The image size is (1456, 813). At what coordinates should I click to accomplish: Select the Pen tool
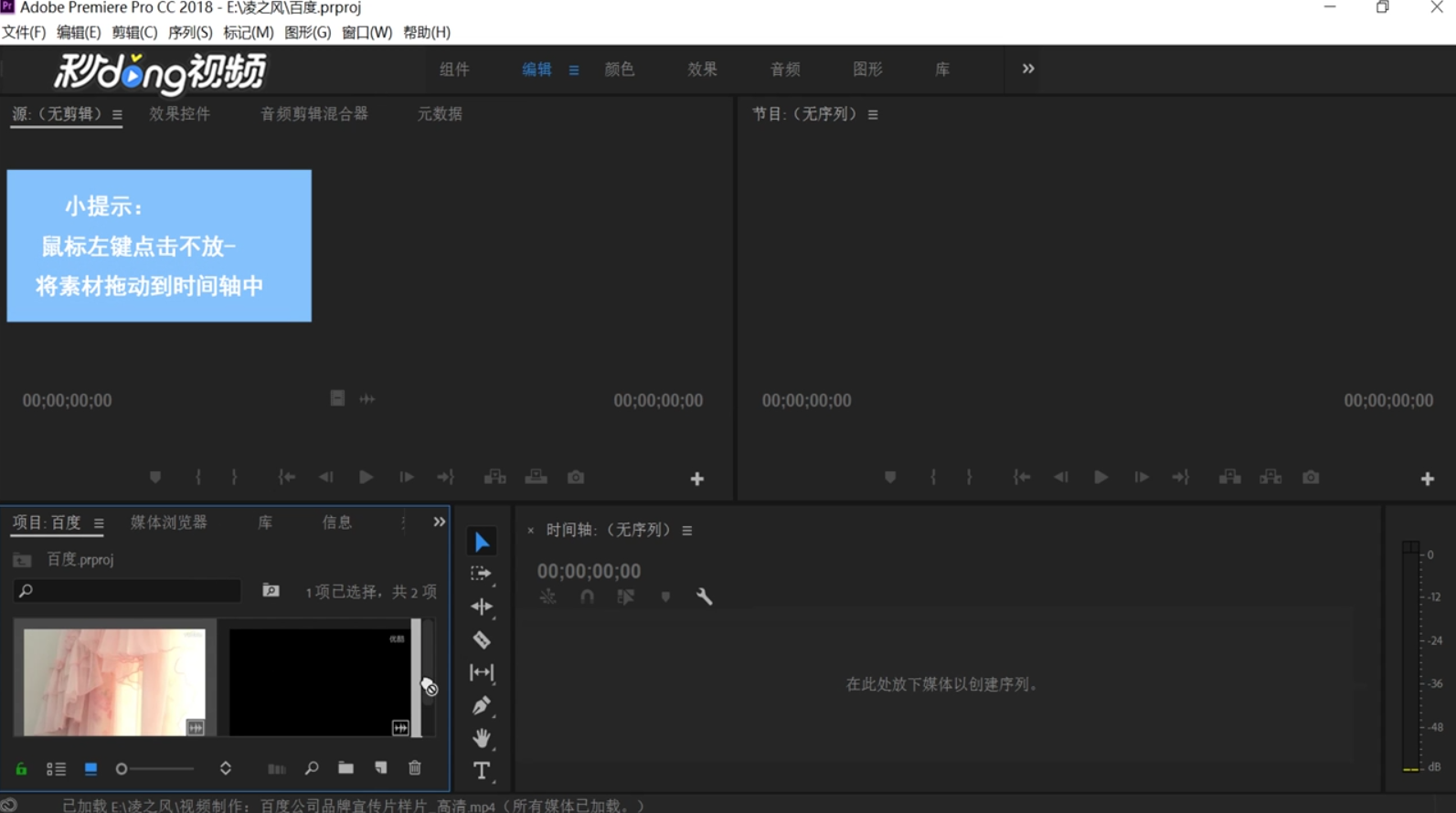482,705
